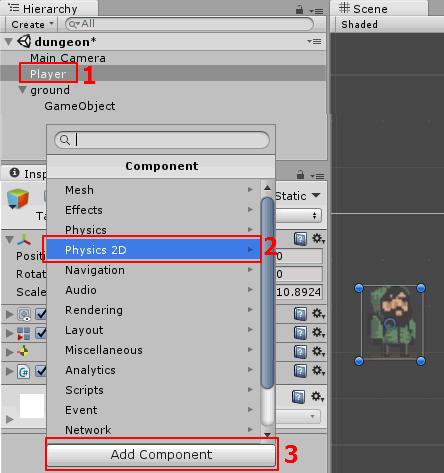Open the Mesh component submenu
Viewport: 444px width, 473px height.
point(153,190)
